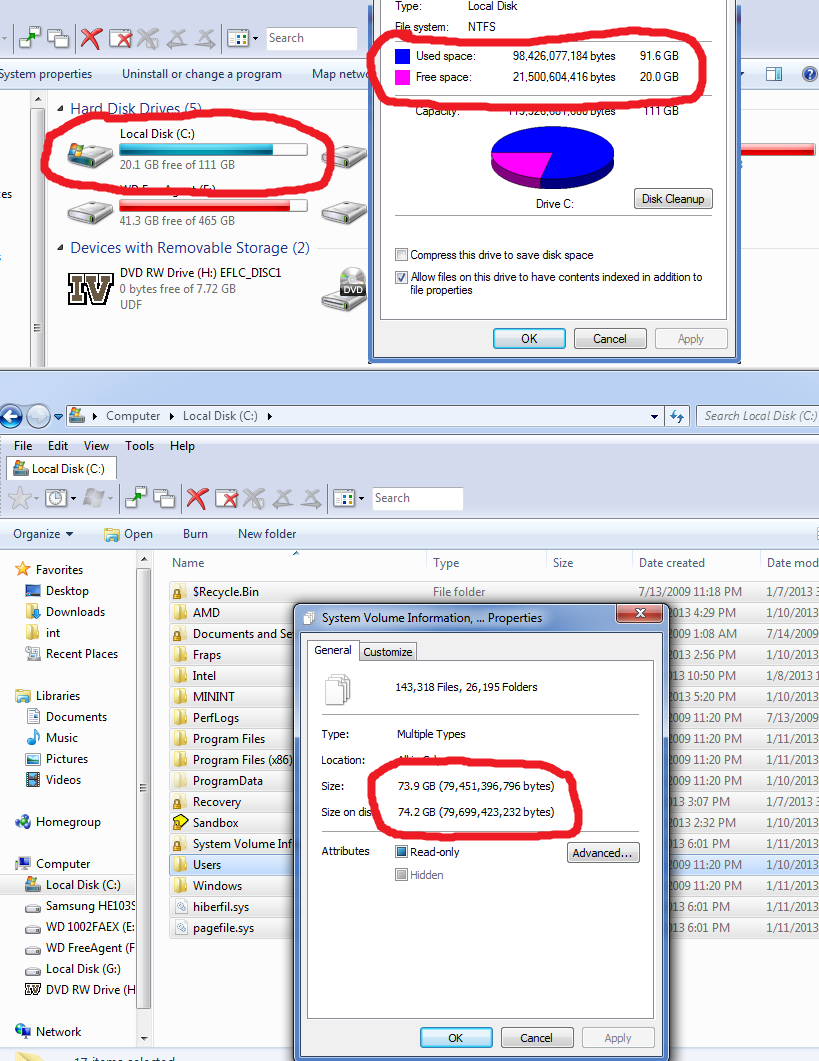Open the recent pages arrow next to Forward button
The width and height of the screenshot is (819, 1061).
click(59, 416)
